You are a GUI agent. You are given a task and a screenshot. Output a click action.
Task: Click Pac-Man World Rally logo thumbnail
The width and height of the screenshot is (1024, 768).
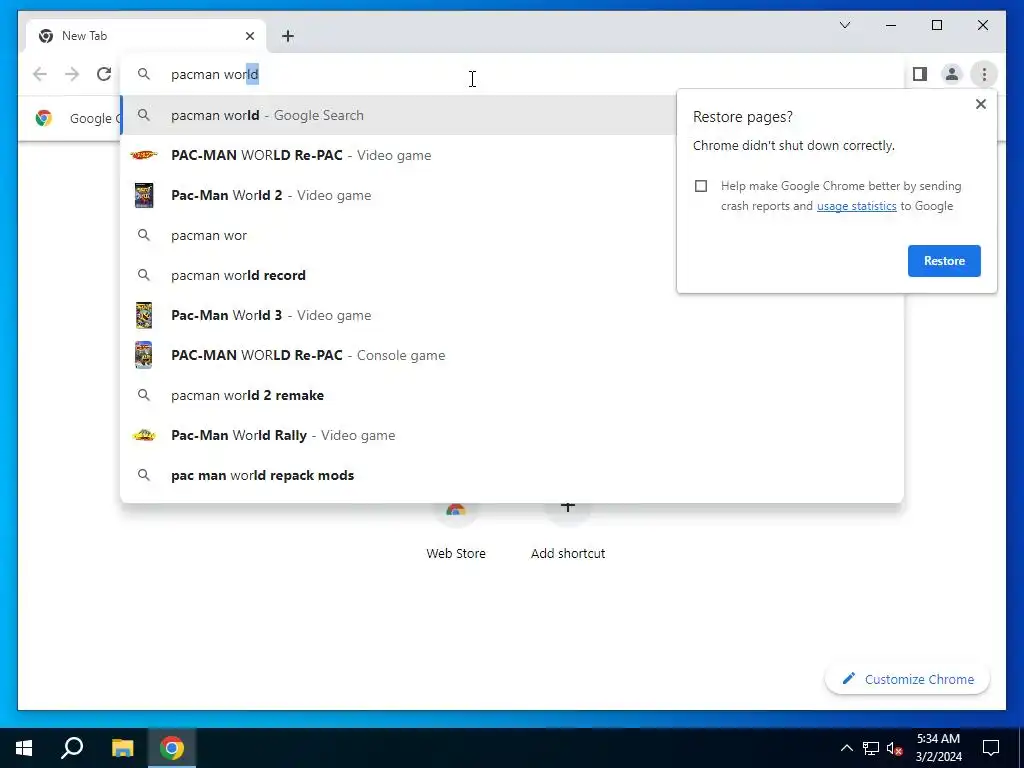pos(144,435)
